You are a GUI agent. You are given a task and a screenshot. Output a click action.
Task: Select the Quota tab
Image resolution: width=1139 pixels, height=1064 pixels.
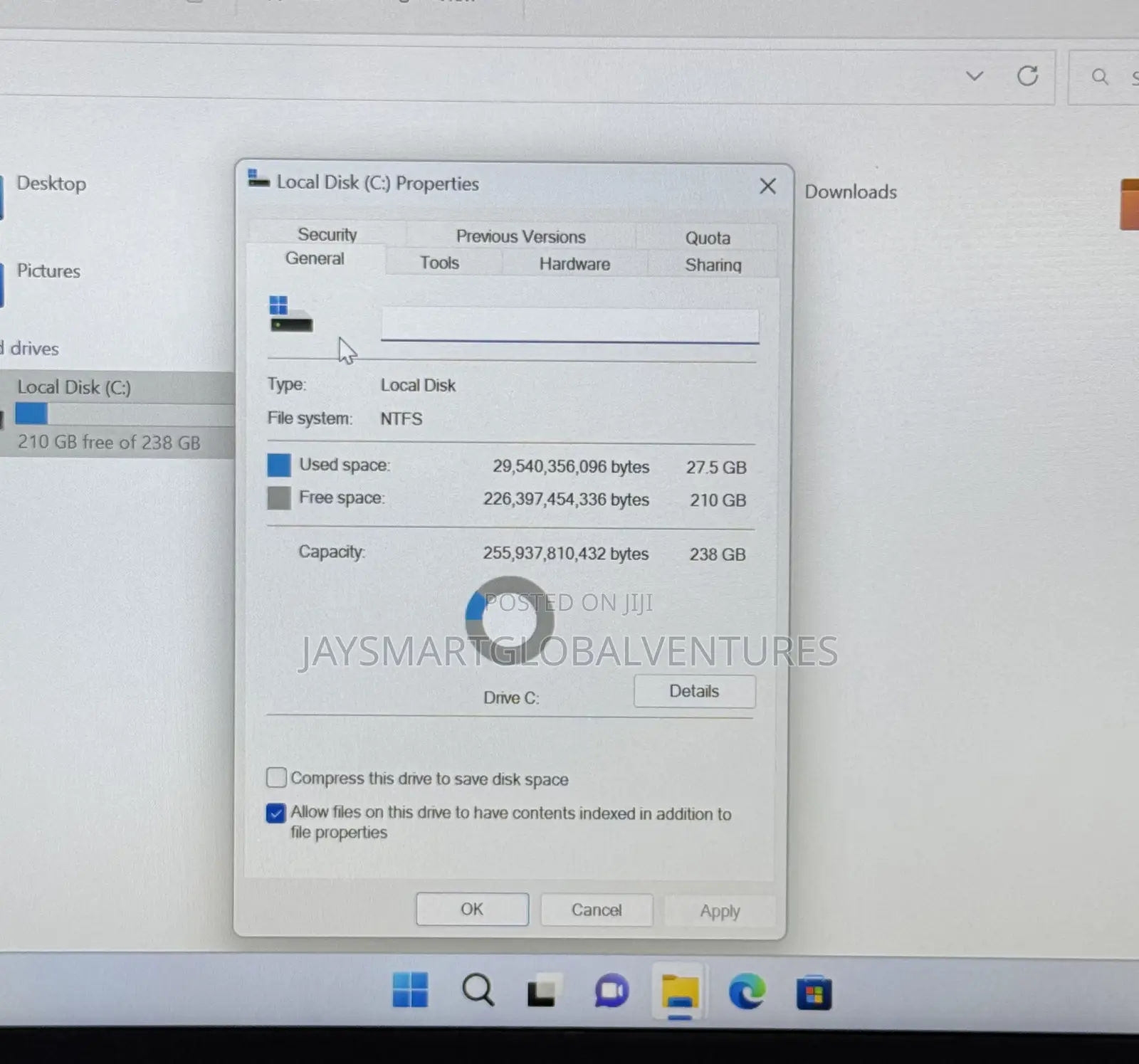[708, 238]
